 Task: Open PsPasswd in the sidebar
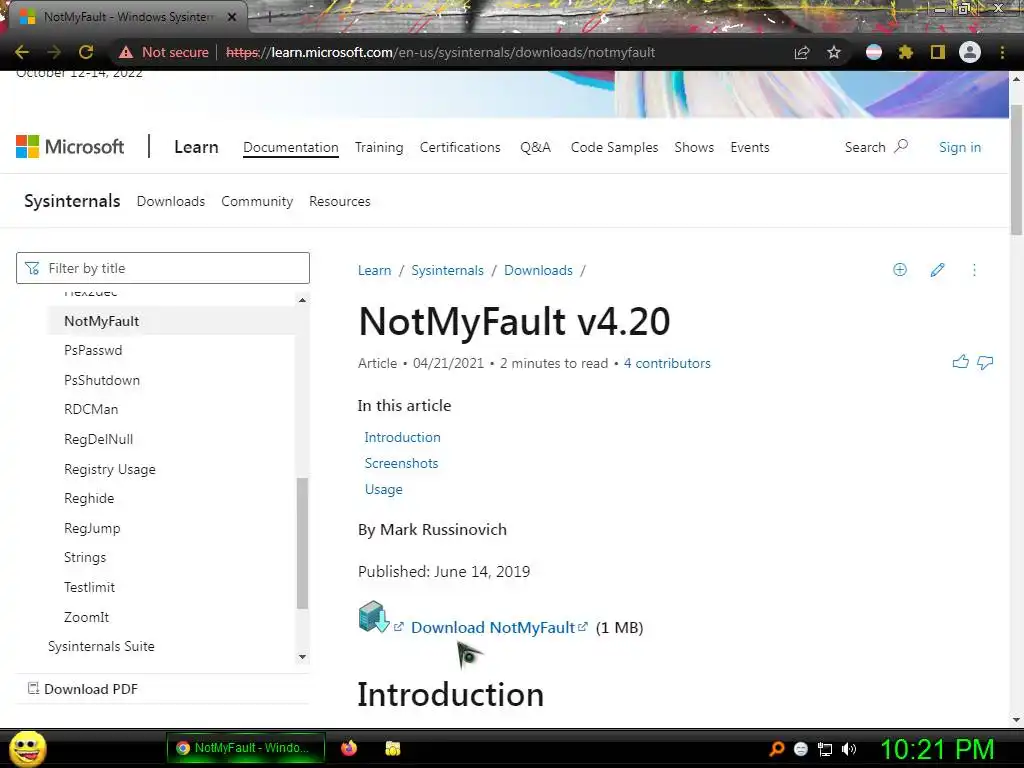coord(93,350)
